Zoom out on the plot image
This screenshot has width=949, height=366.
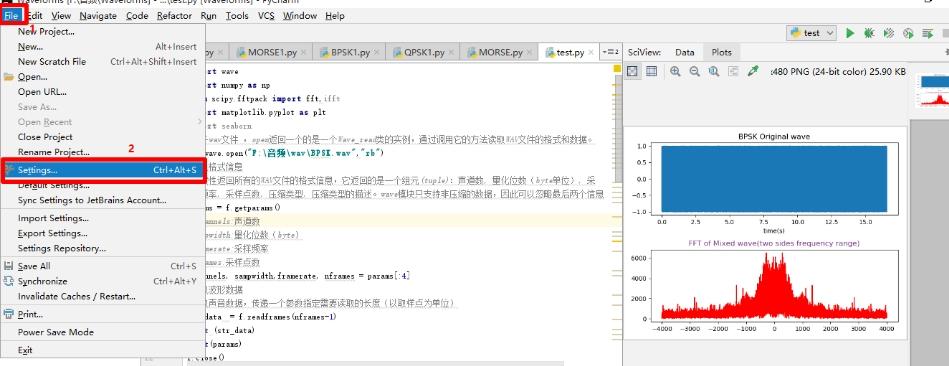[x=695, y=71]
